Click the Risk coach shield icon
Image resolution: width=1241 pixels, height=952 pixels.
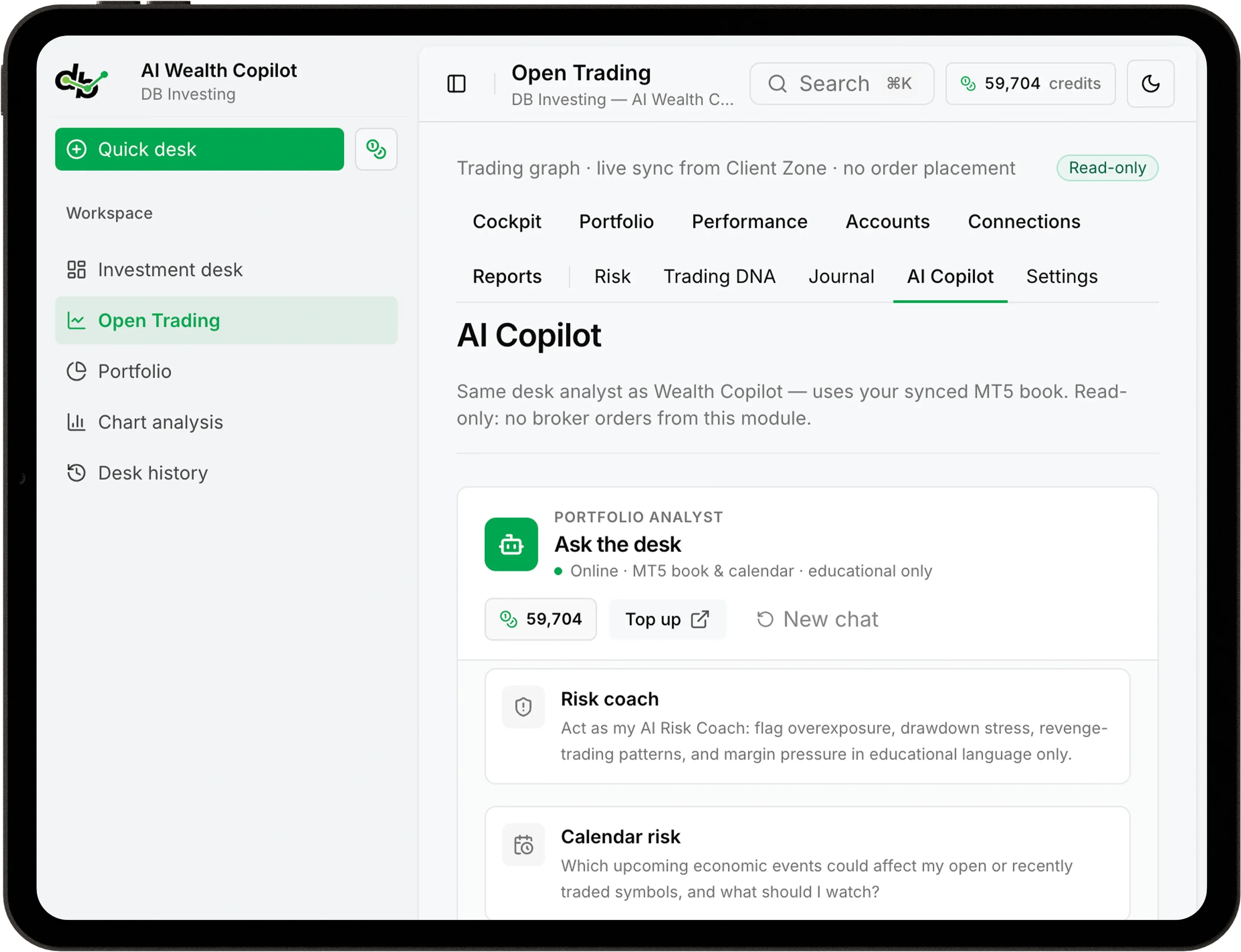523,707
